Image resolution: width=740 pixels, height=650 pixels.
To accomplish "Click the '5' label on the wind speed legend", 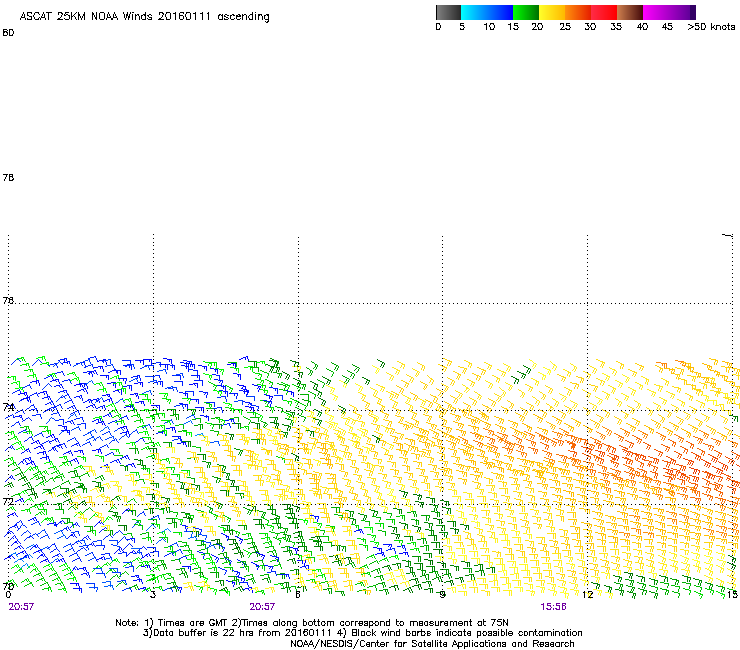I will 462,27.
